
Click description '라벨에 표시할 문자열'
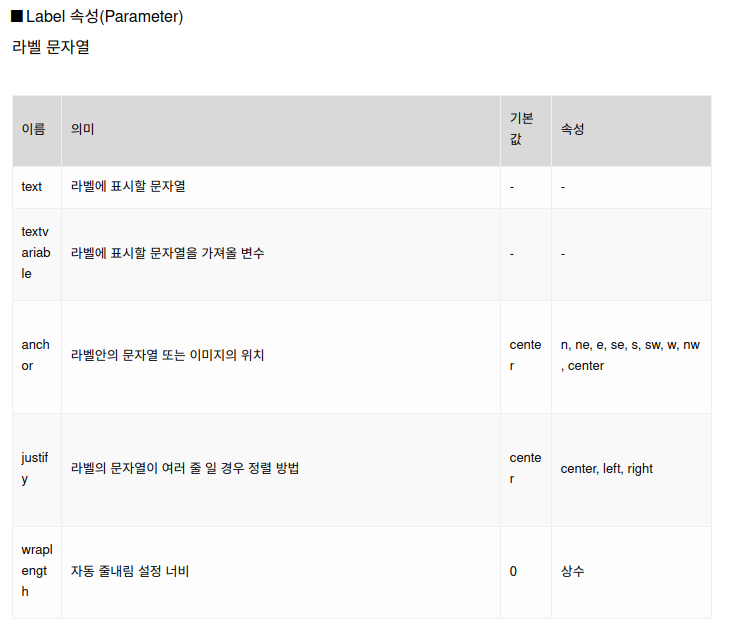(x=128, y=186)
